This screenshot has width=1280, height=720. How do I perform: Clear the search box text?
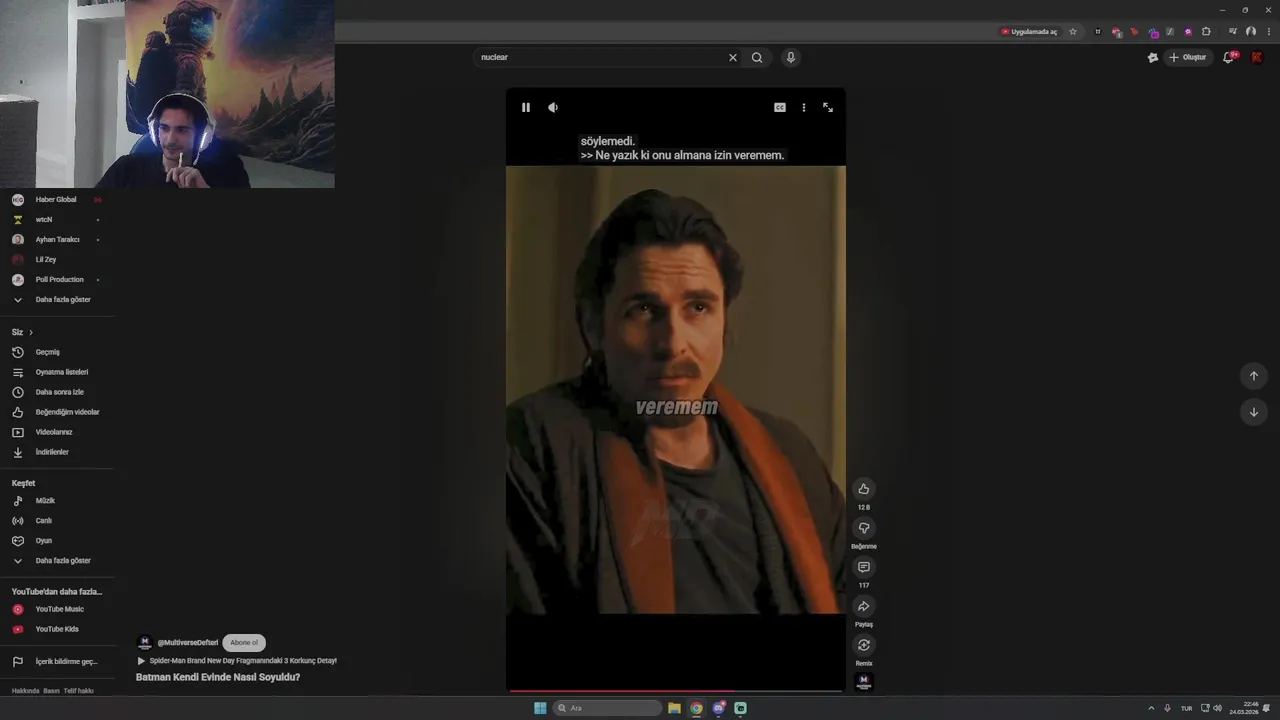(x=733, y=58)
